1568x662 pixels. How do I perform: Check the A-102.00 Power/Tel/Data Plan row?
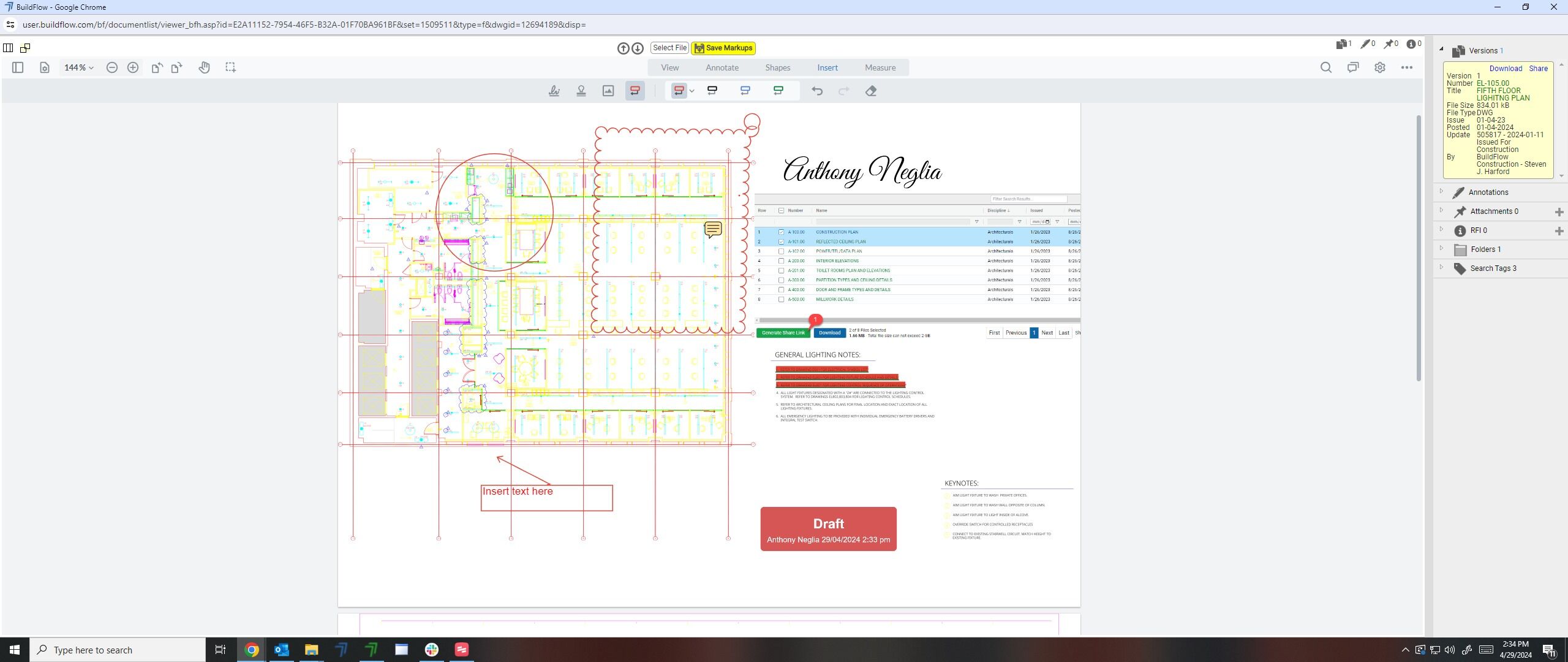[781, 251]
